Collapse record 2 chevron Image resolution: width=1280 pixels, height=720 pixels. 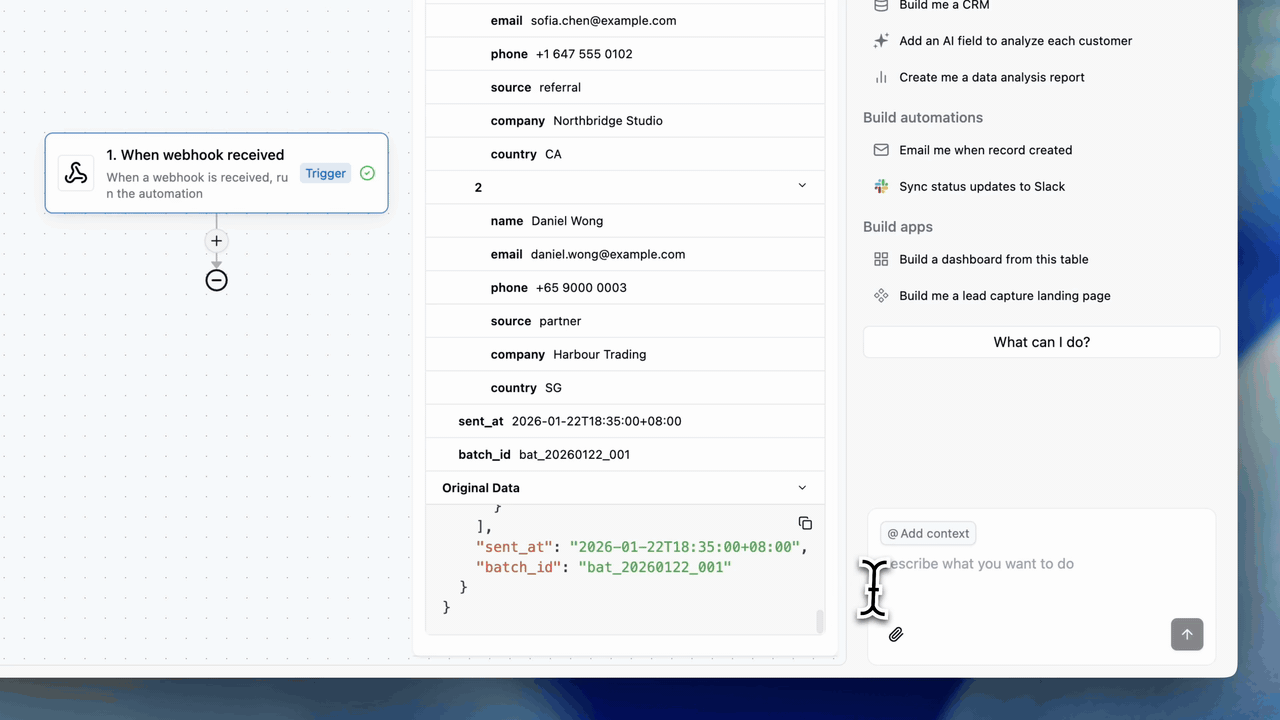pos(801,186)
